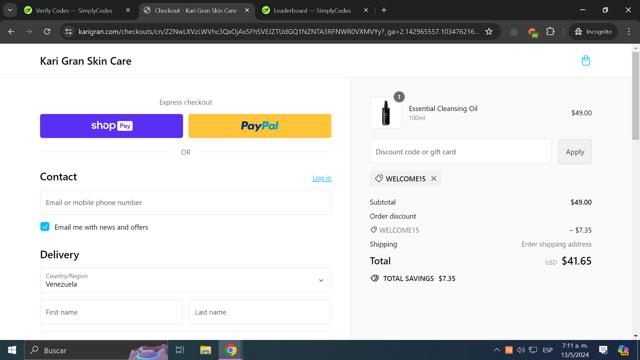
Task: Remove the WELCOME15 discount code
Action: [x=433, y=178]
